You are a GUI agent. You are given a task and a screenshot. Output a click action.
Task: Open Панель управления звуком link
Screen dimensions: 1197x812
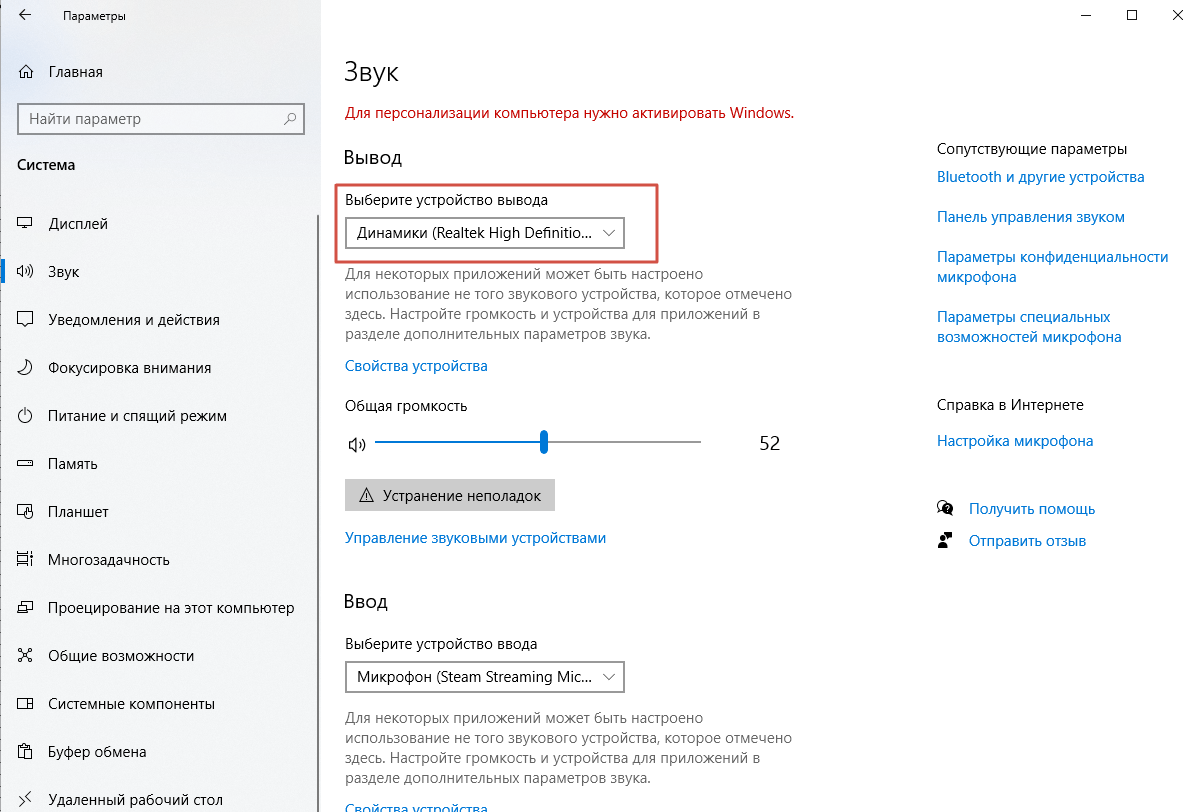click(1030, 217)
